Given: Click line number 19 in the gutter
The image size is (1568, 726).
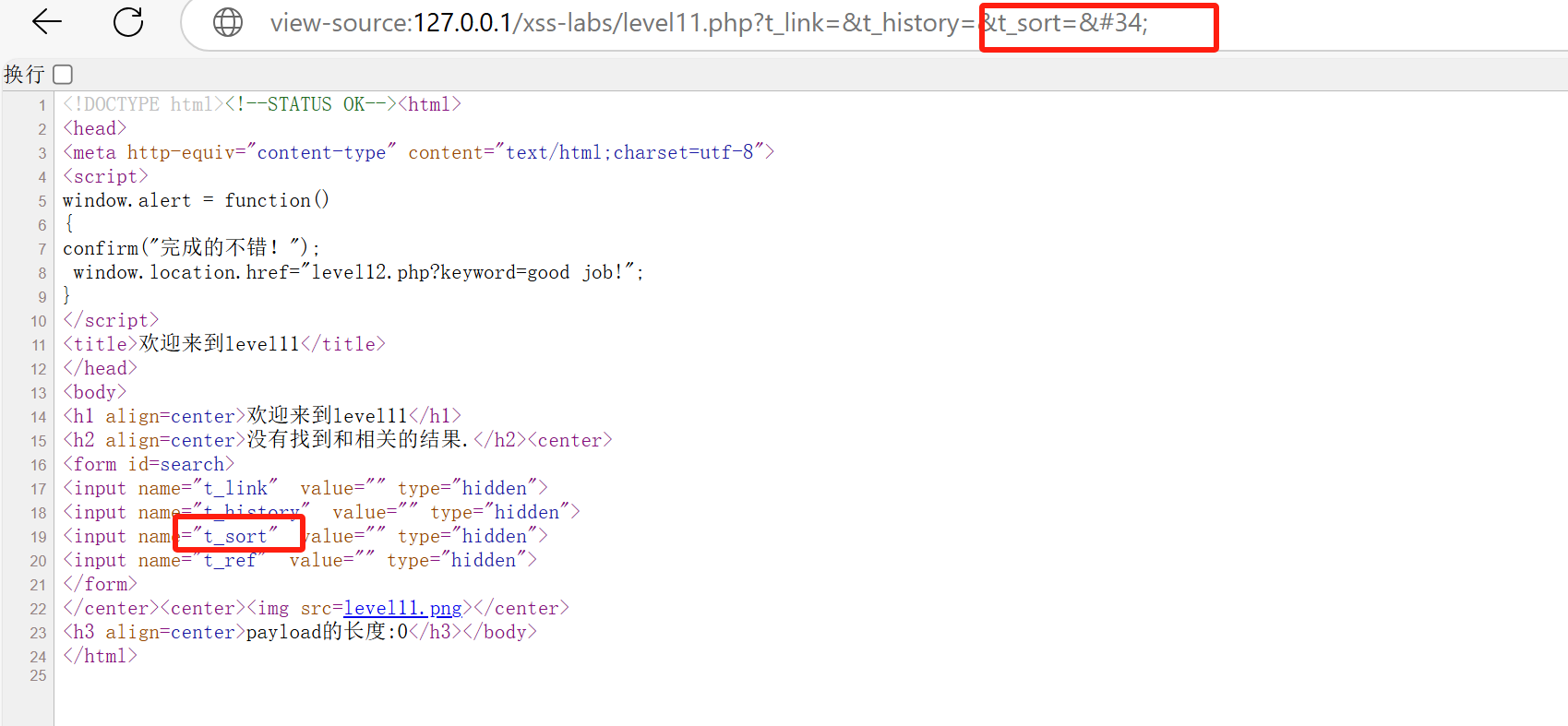Looking at the screenshot, I should coord(38,537).
